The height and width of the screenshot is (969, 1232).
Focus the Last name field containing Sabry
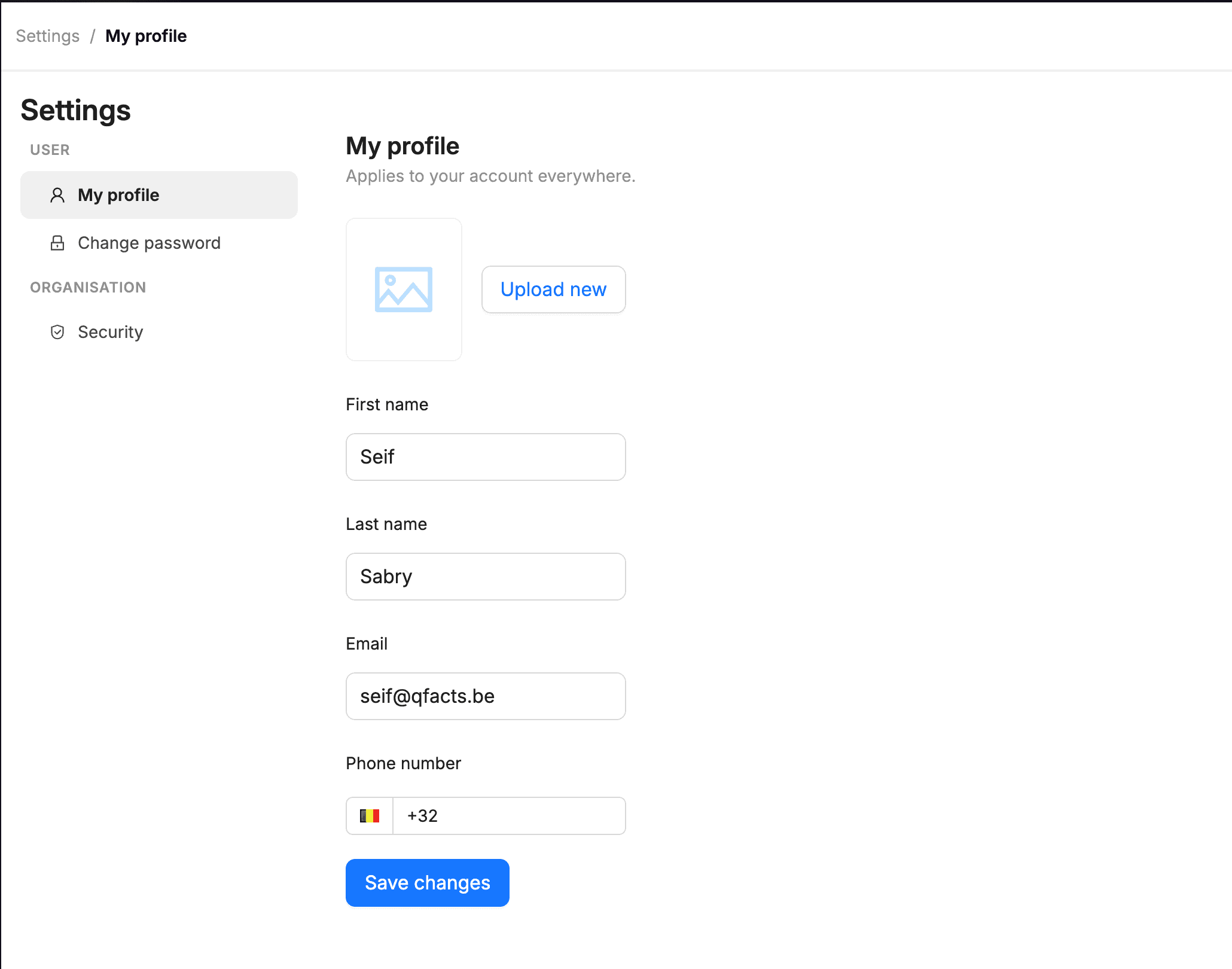(x=486, y=577)
